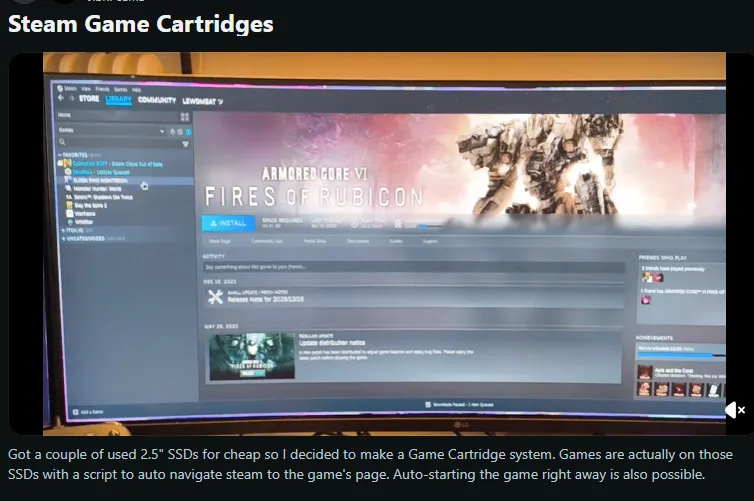This screenshot has height=501, width=754.
Task: Select Deadlock - Update Queued
Action: coord(97,172)
